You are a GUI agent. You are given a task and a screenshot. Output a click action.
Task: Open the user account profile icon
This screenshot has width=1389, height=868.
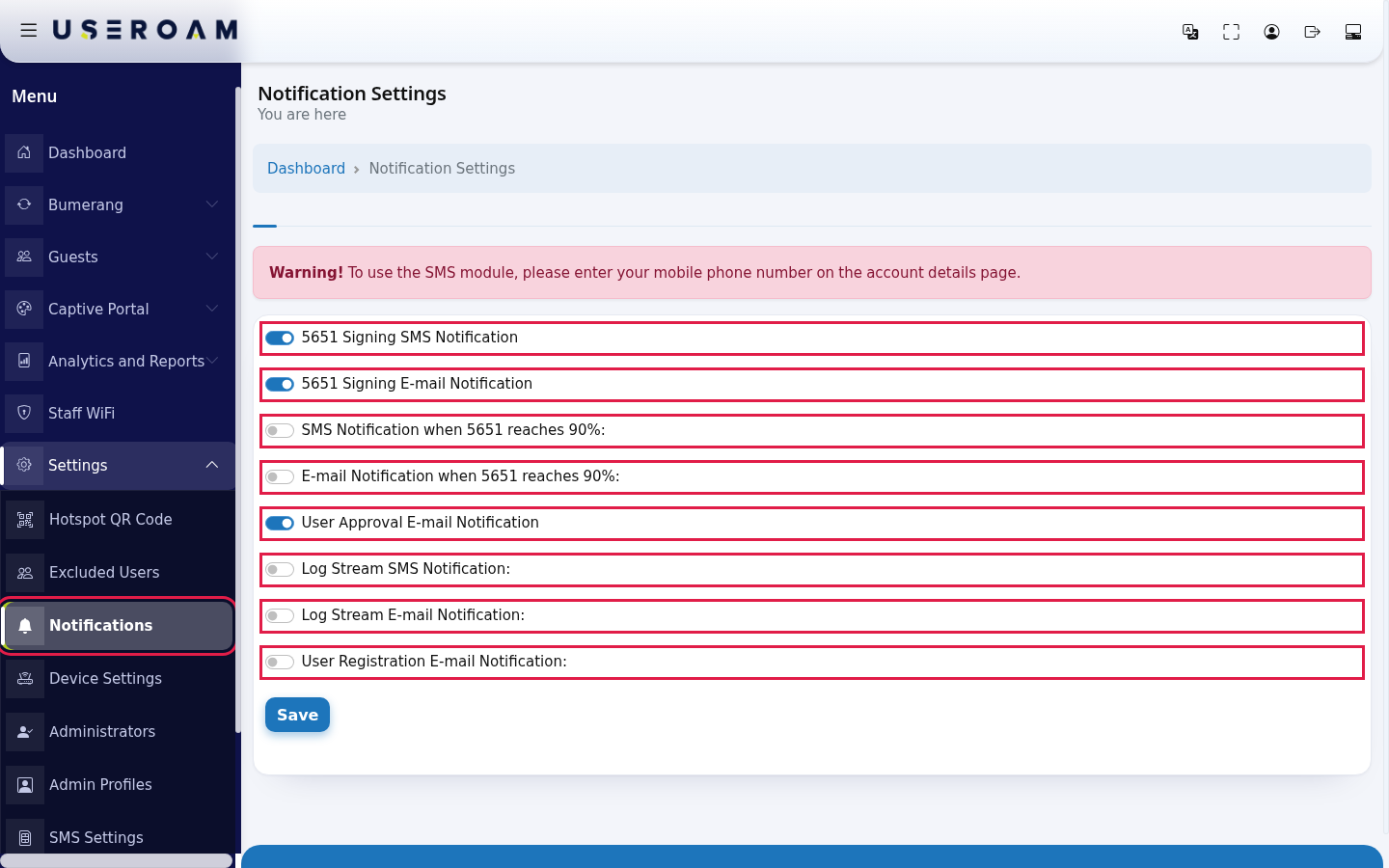pos(1271,32)
